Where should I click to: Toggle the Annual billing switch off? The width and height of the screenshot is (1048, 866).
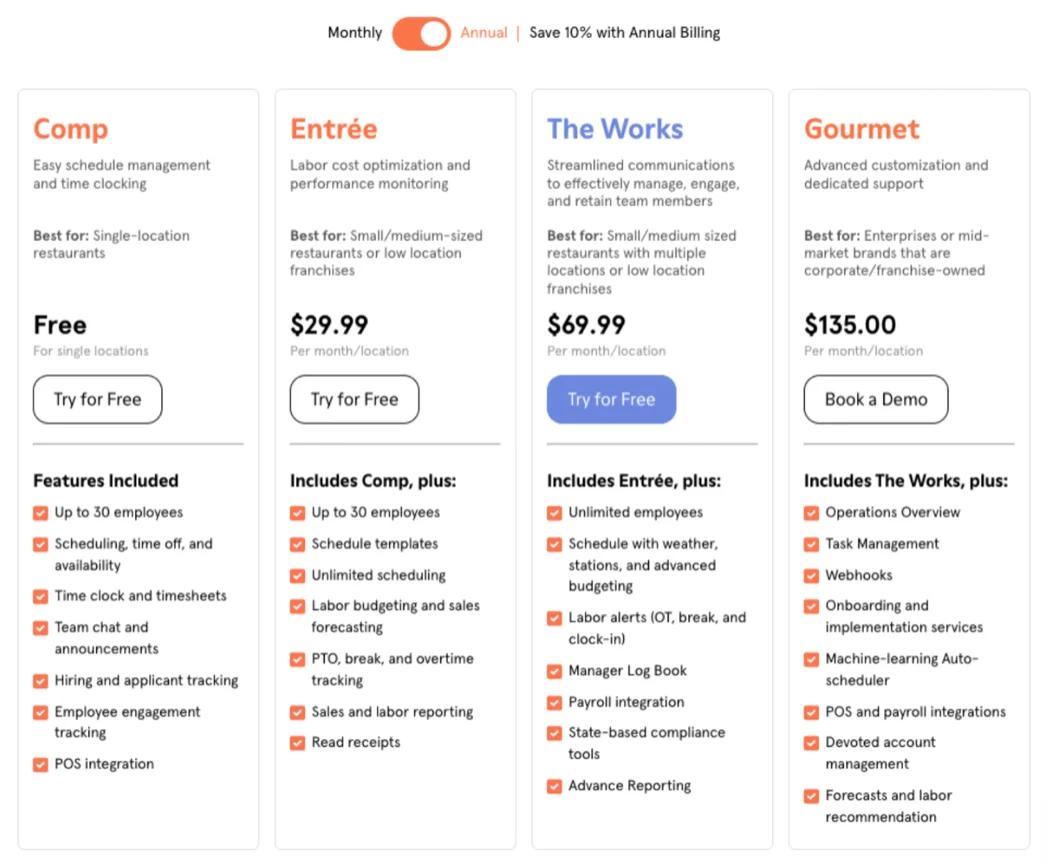click(421, 33)
